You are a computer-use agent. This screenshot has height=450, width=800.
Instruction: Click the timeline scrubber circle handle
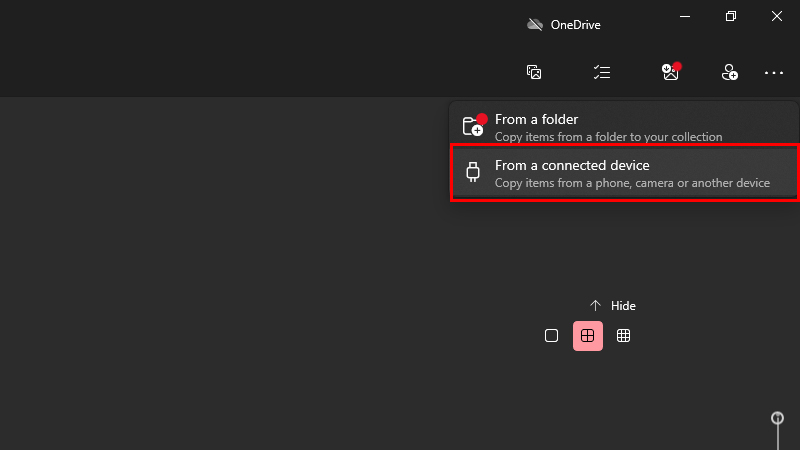pos(777,418)
